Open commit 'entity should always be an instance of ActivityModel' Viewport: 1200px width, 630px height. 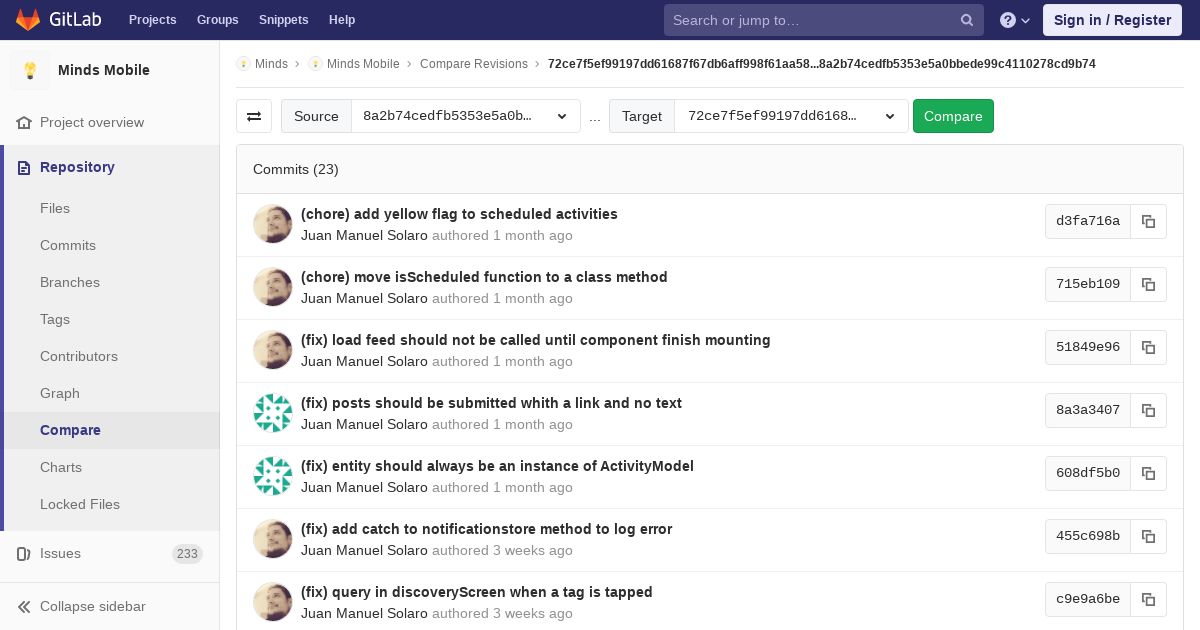(497, 466)
